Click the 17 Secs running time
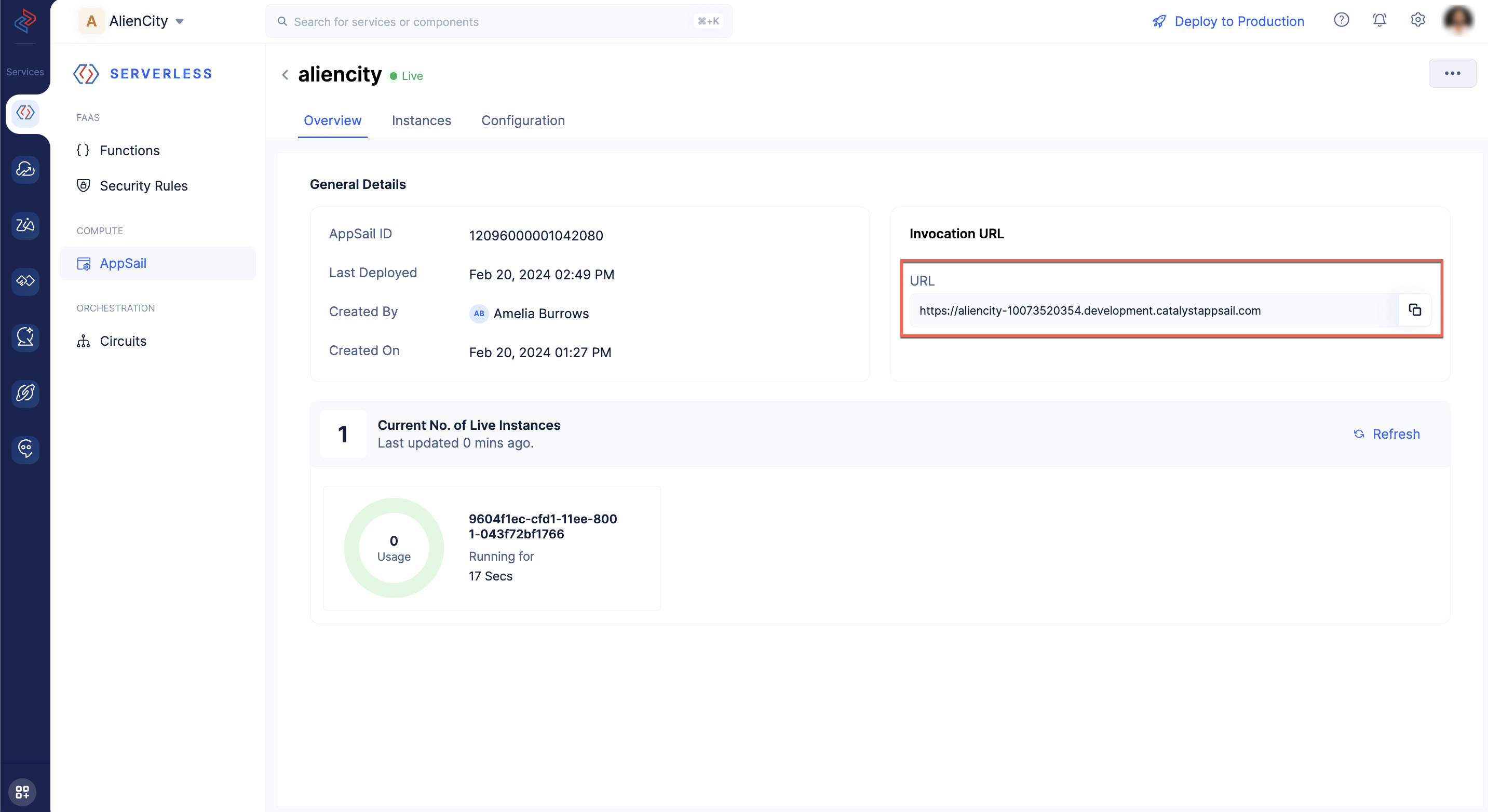 click(x=491, y=576)
